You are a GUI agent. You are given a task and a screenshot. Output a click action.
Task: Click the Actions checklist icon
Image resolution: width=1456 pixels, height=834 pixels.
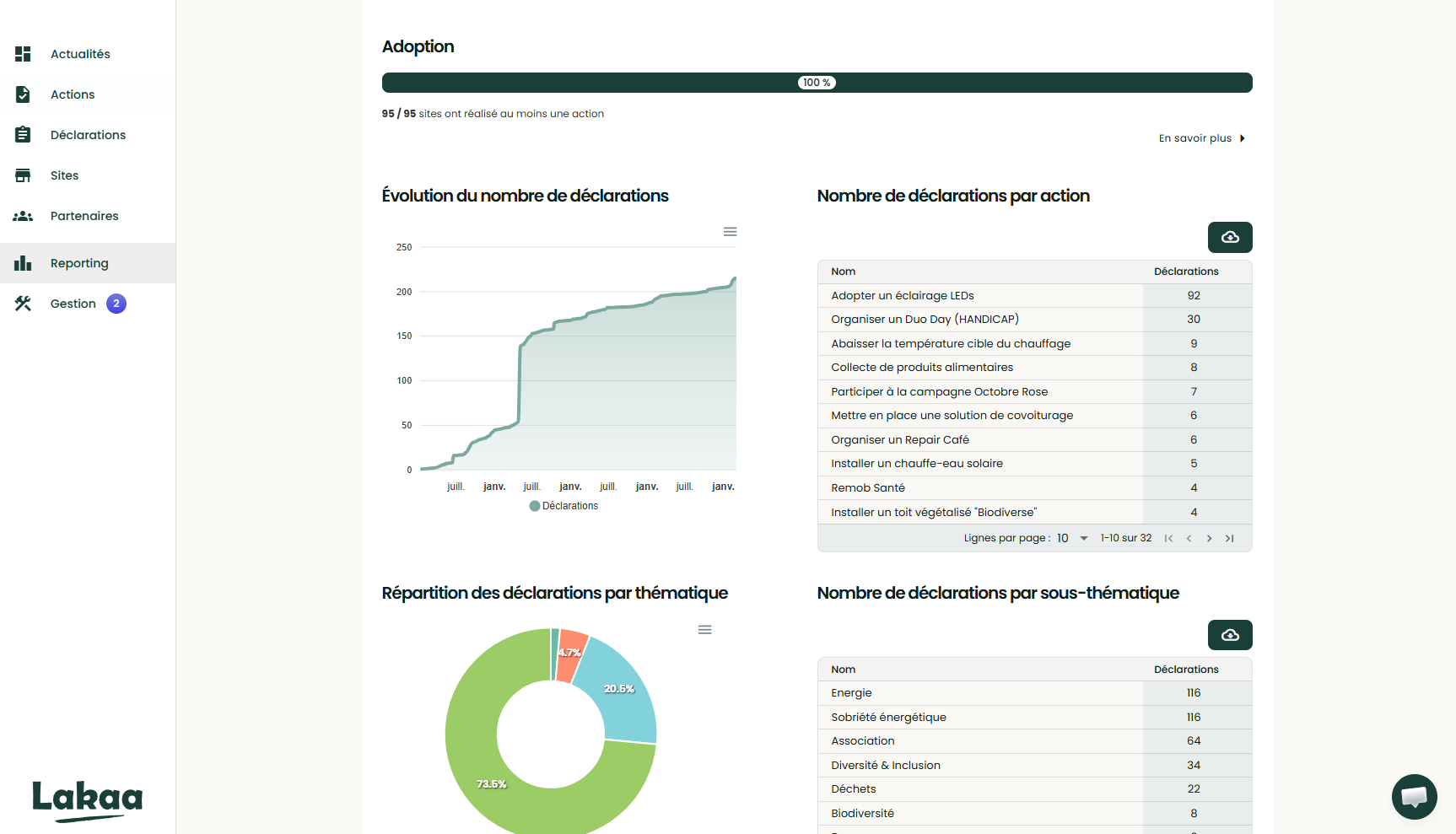pos(23,94)
